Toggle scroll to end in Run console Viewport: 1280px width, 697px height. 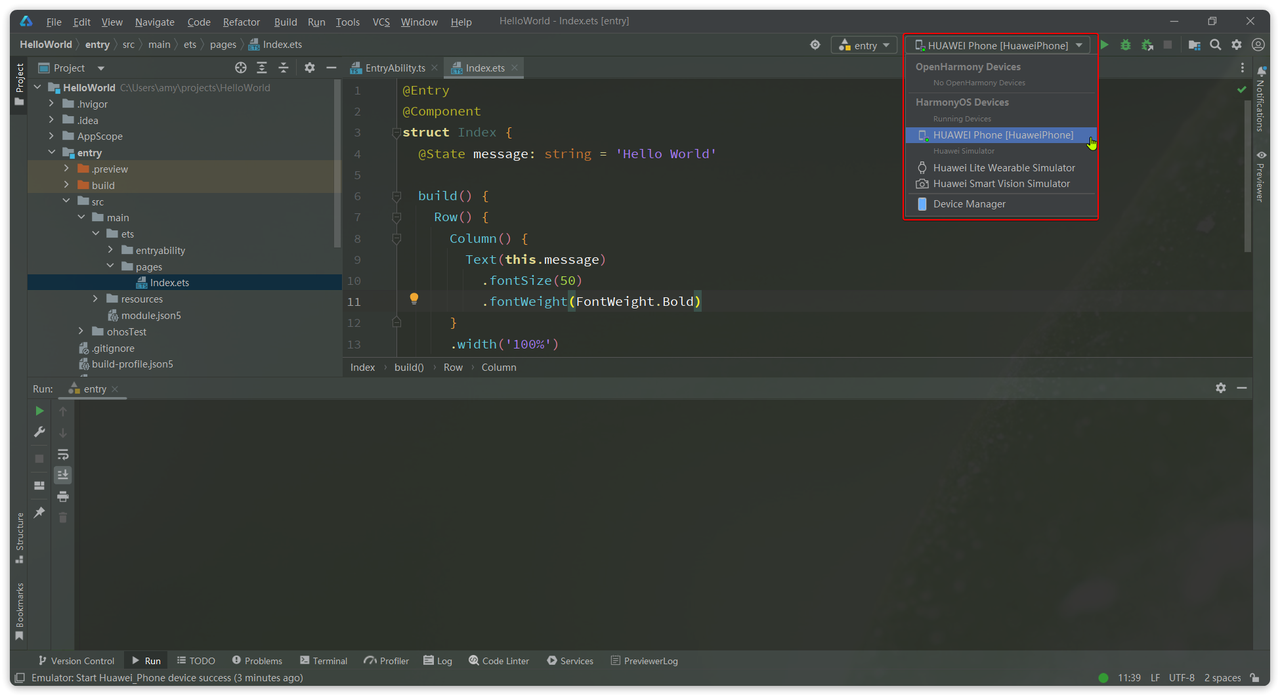click(x=63, y=475)
